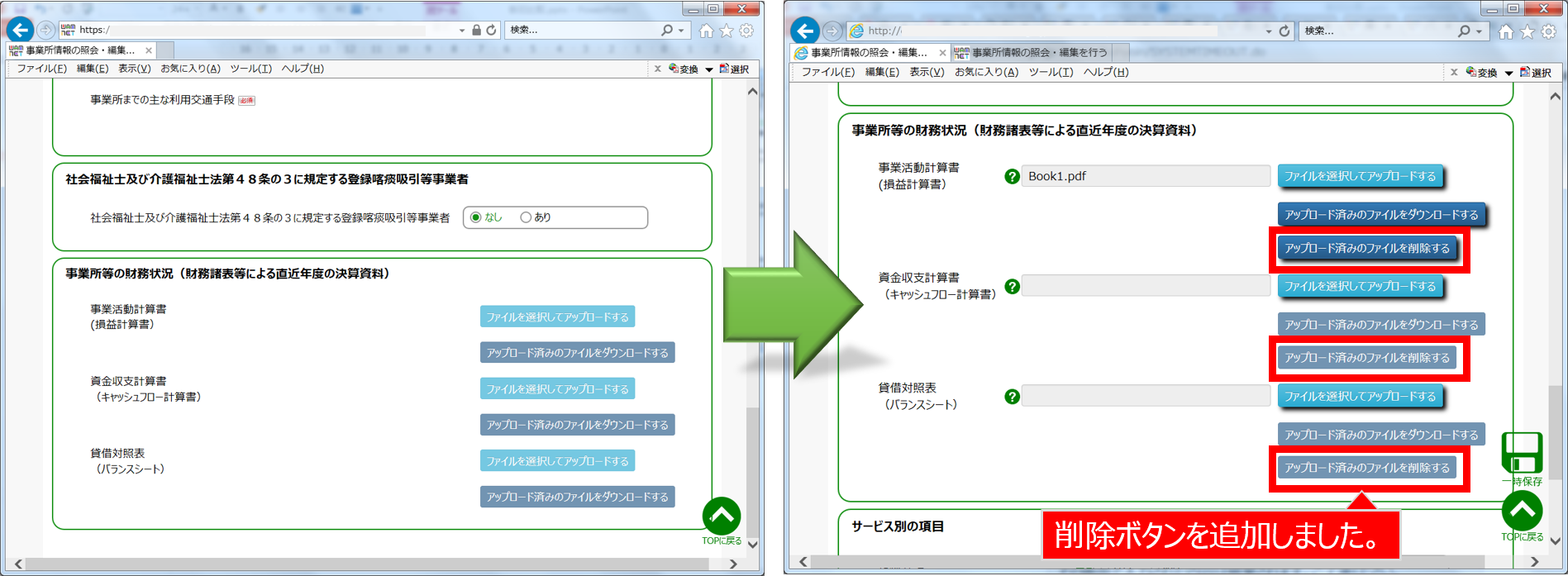Click 選択 toolbar button in right browser
The width and height of the screenshot is (1568, 576).
[x=1536, y=73]
